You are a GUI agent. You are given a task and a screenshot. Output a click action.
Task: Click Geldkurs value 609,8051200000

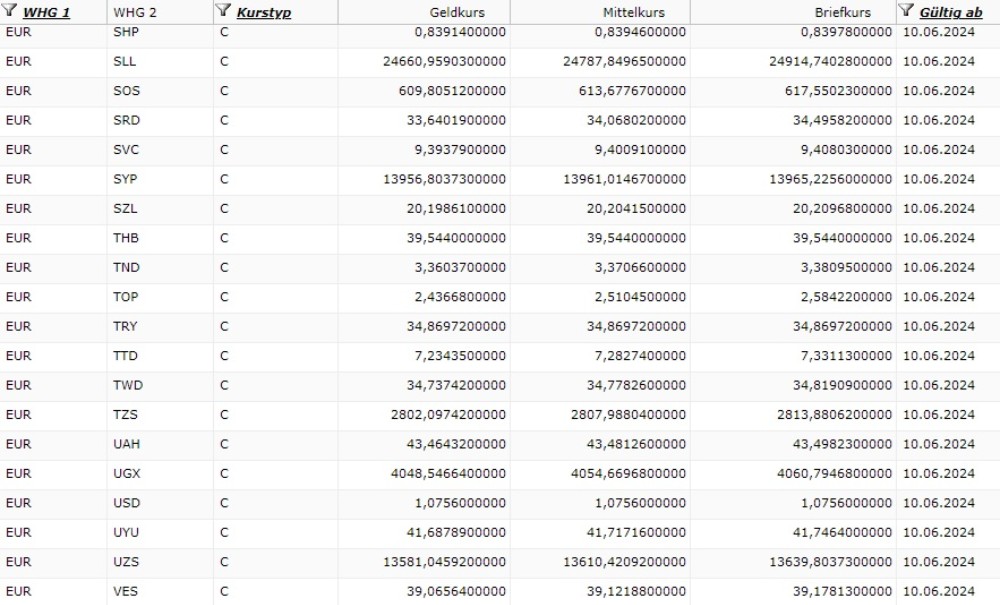click(x=452, y=91)
